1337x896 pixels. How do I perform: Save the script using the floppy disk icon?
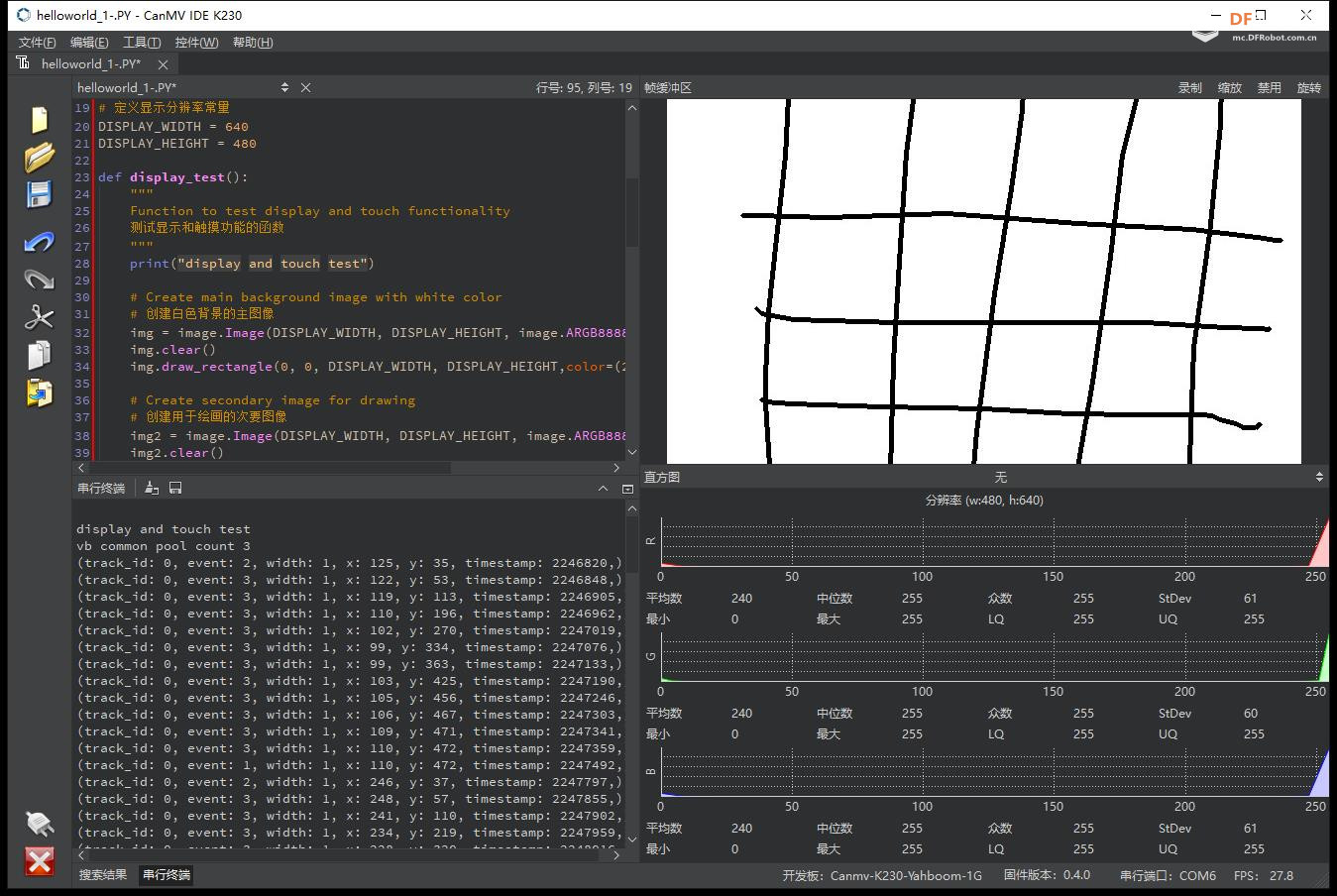(x=39, y=194)
